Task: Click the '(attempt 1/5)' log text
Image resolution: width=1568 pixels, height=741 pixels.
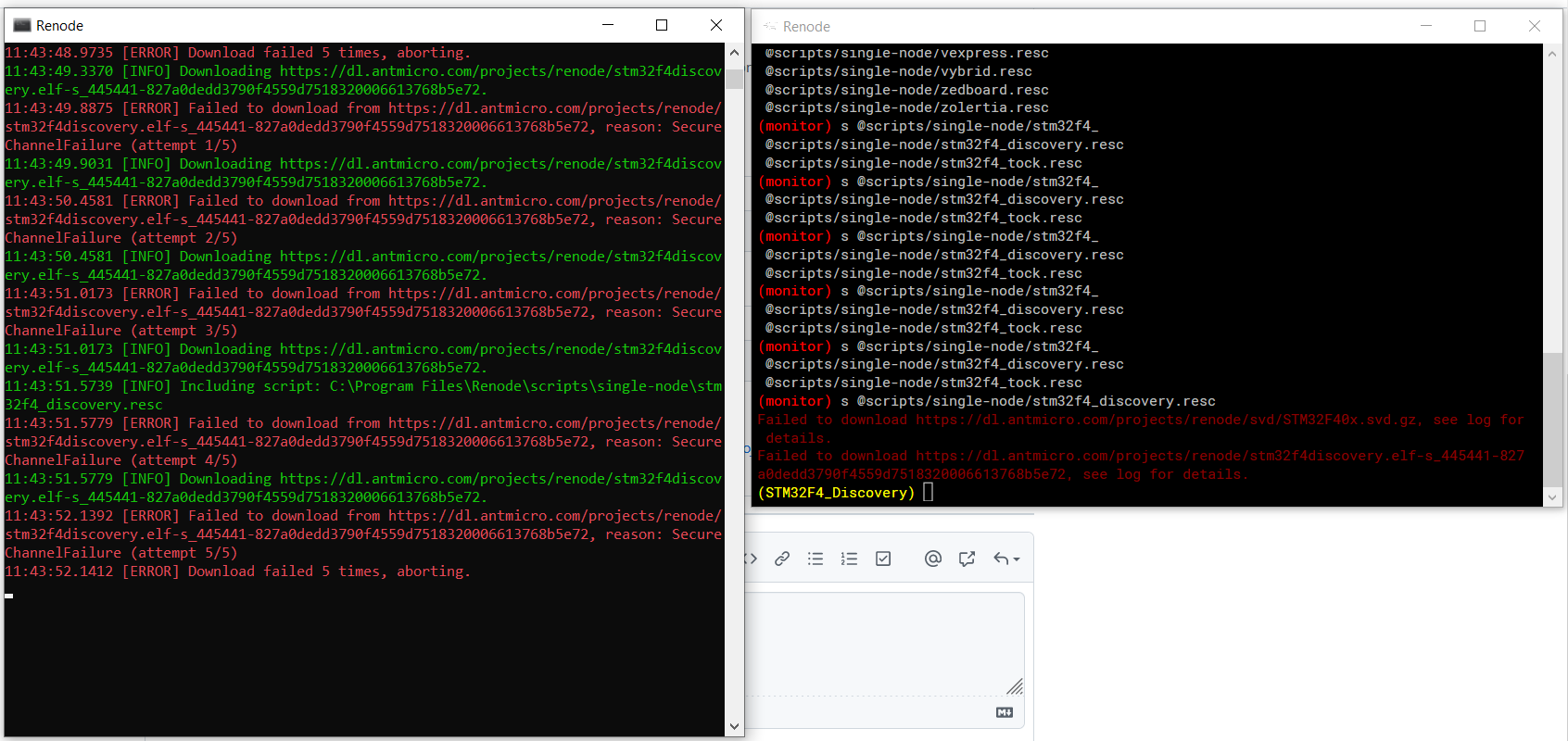Action: click(183, 145)
